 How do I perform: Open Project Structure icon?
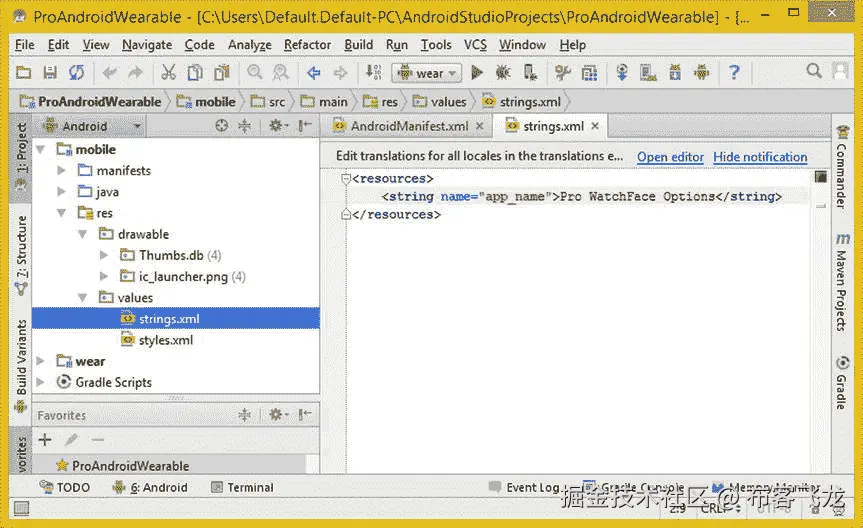(x=589, y=72)
